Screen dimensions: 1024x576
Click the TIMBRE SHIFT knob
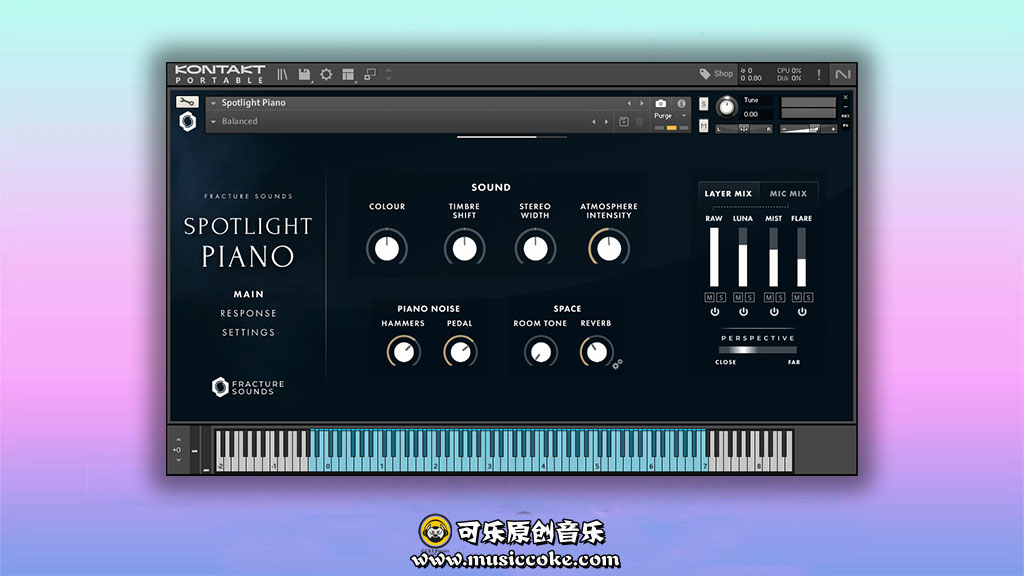pos(464,248)
